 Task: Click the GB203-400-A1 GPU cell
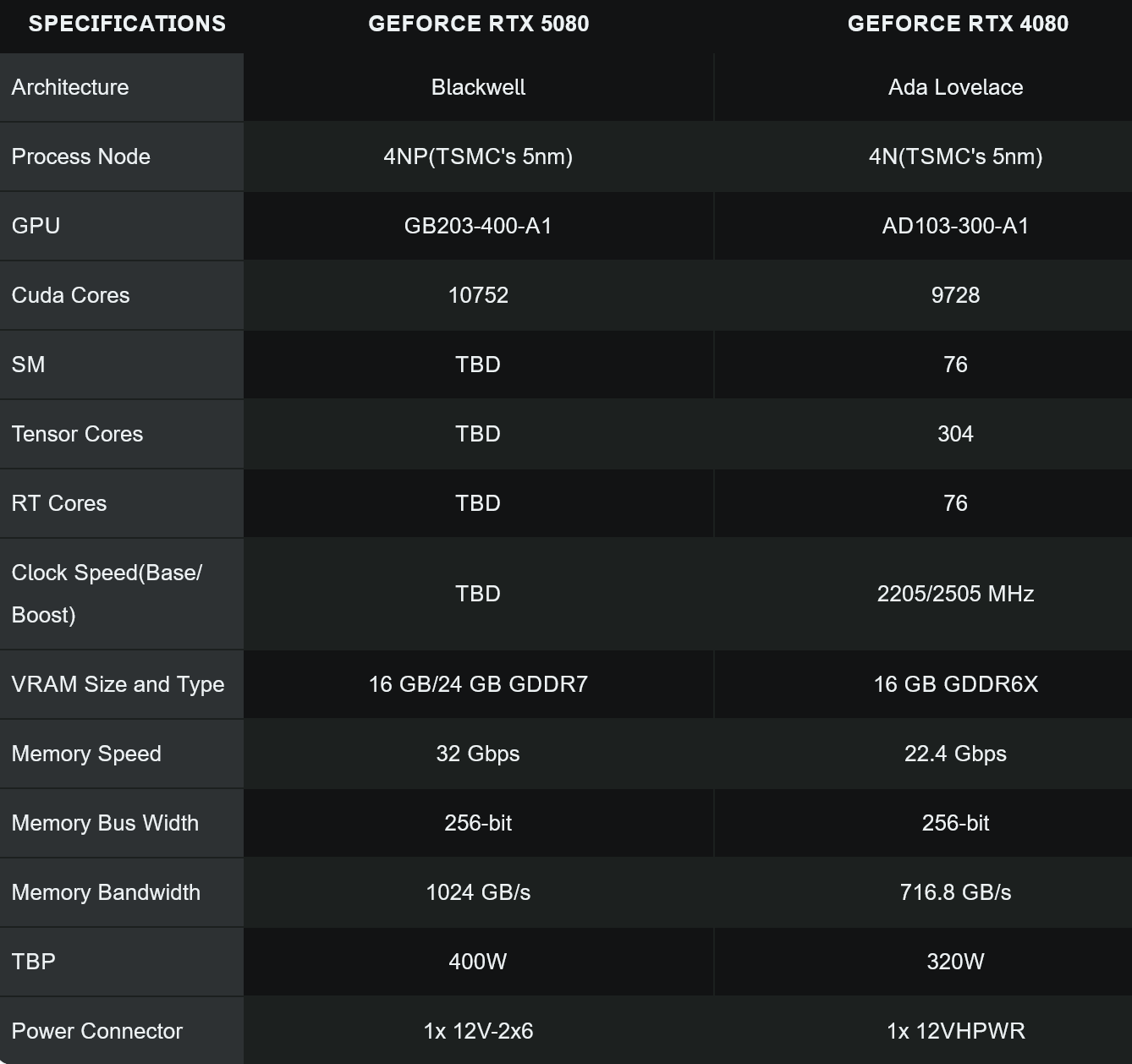coord(478,226)
